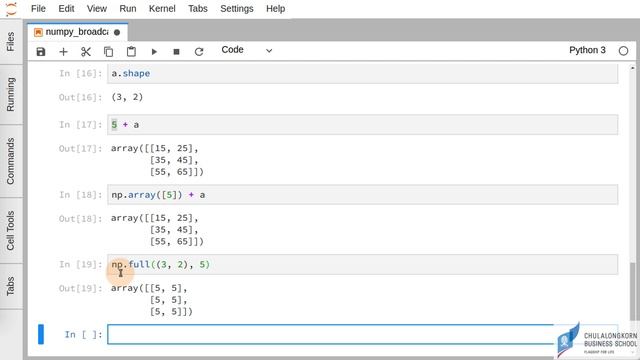The image size is (640, 360).
Task: Open the Edit menu
Action: point(66,9)
